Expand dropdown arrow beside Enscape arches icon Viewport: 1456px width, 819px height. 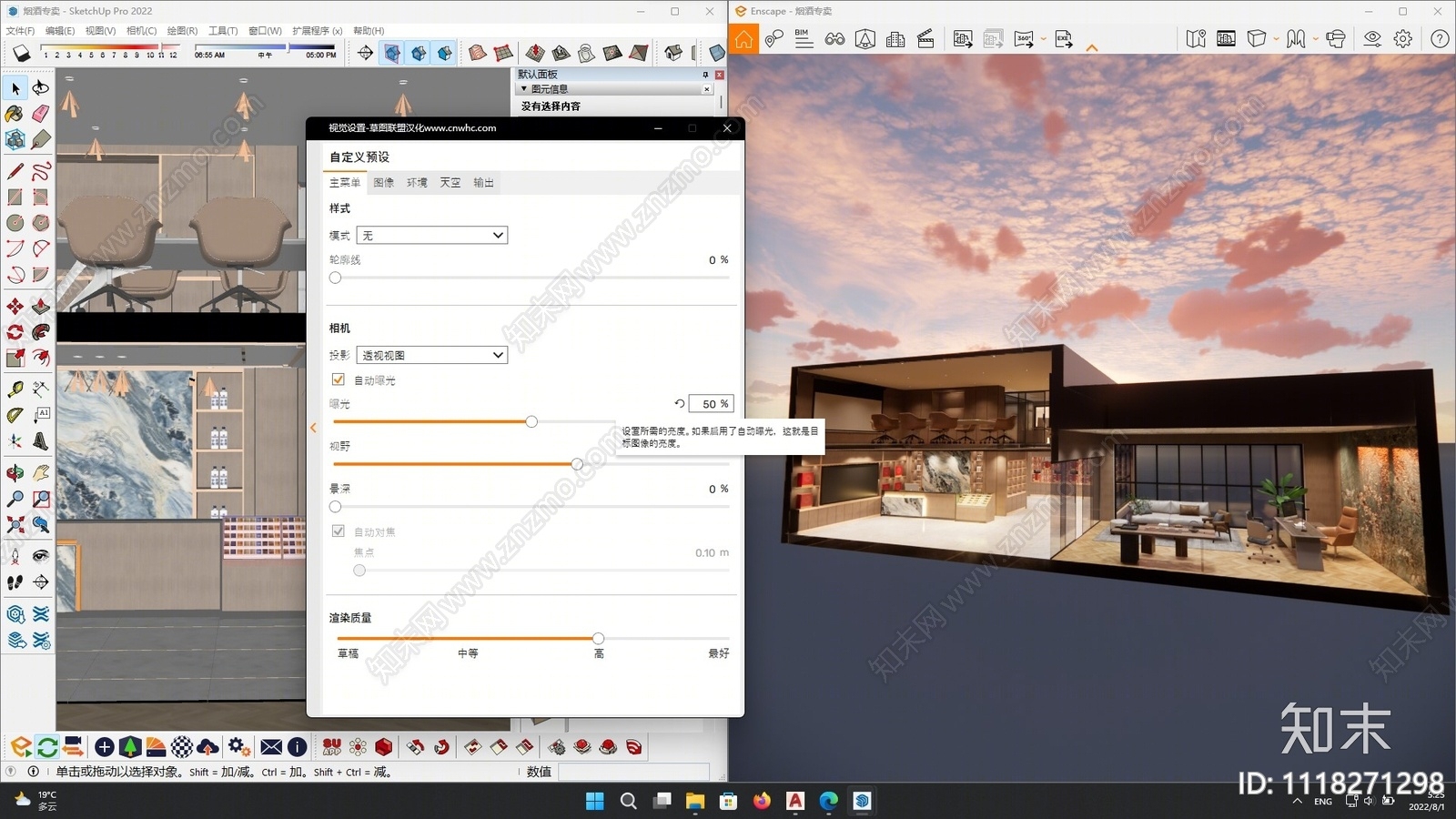(x=1315, y=39)
